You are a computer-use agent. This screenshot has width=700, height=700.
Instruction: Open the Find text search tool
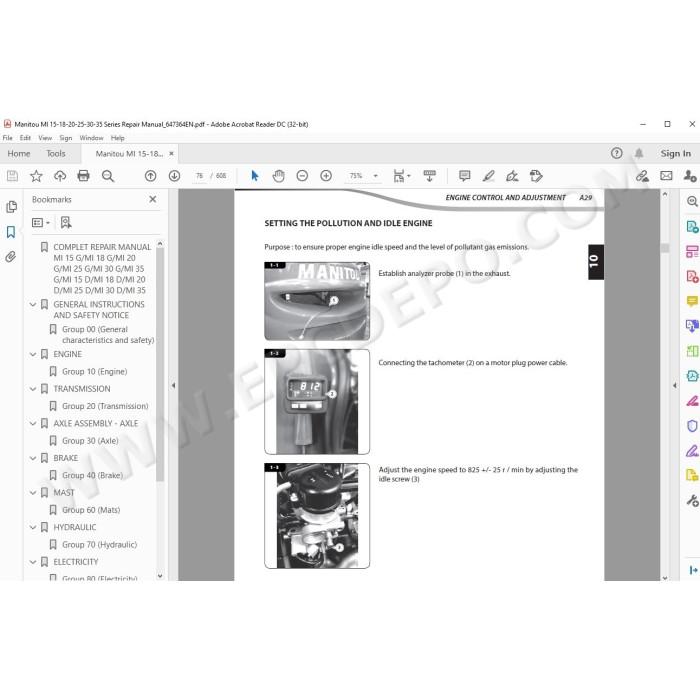(108, 176)
